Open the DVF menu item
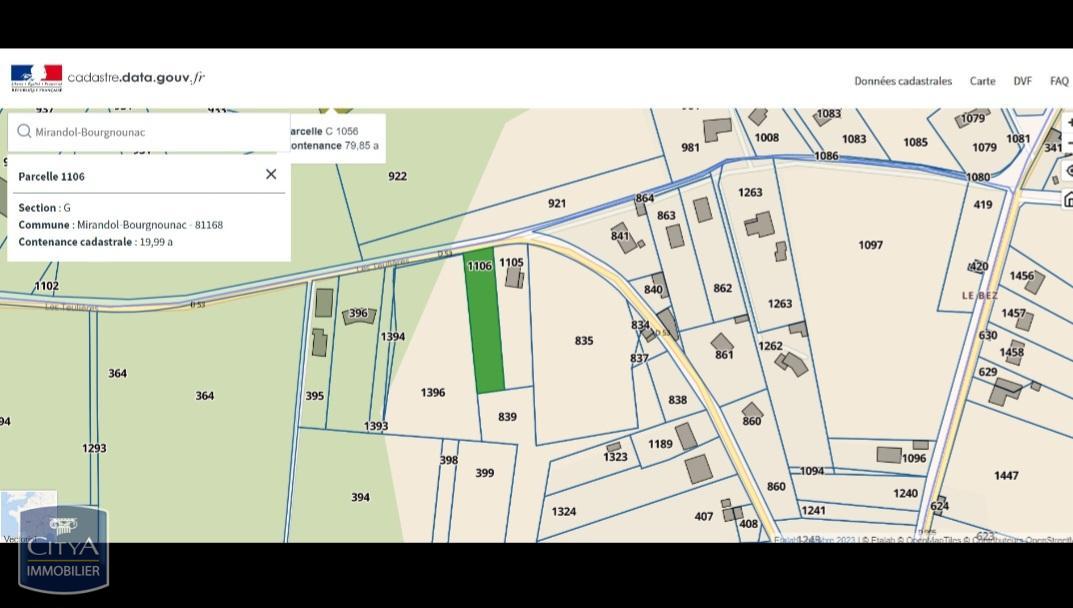 [x=1022, y=81]
